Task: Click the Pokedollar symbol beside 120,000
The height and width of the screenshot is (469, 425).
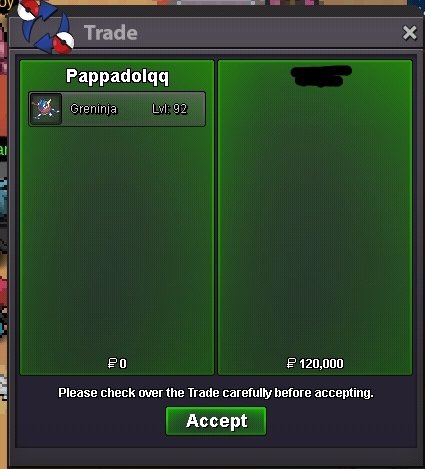Action: (x=291, y=363)
